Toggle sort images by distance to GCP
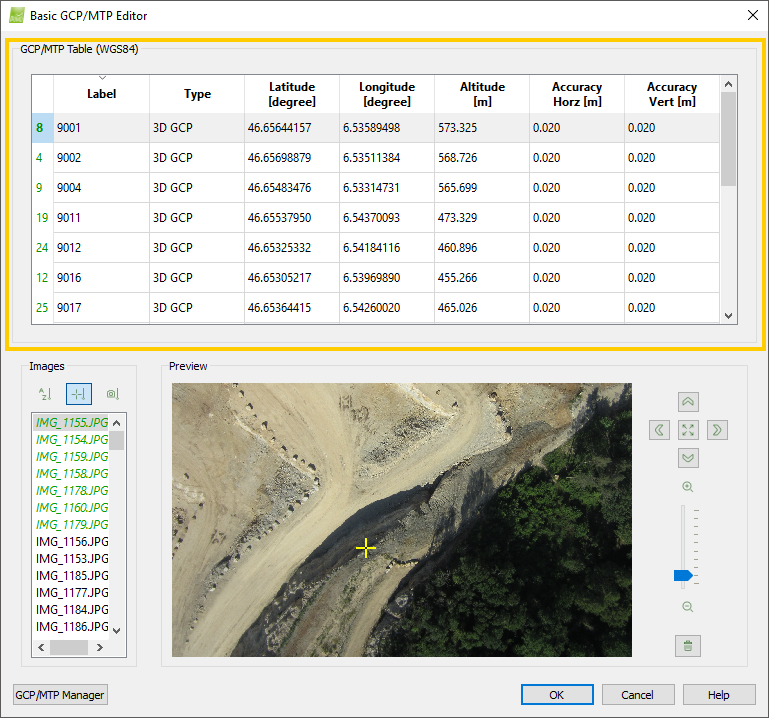This screenshot has height=718, width=769. point(78,394)
